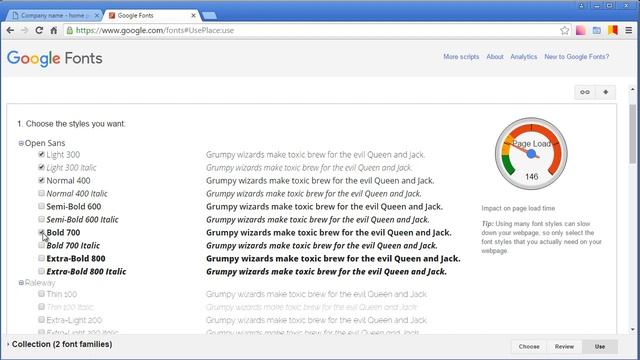
Task: Check the Semi-Bold 600 checkbox
Action: (41, 206)
